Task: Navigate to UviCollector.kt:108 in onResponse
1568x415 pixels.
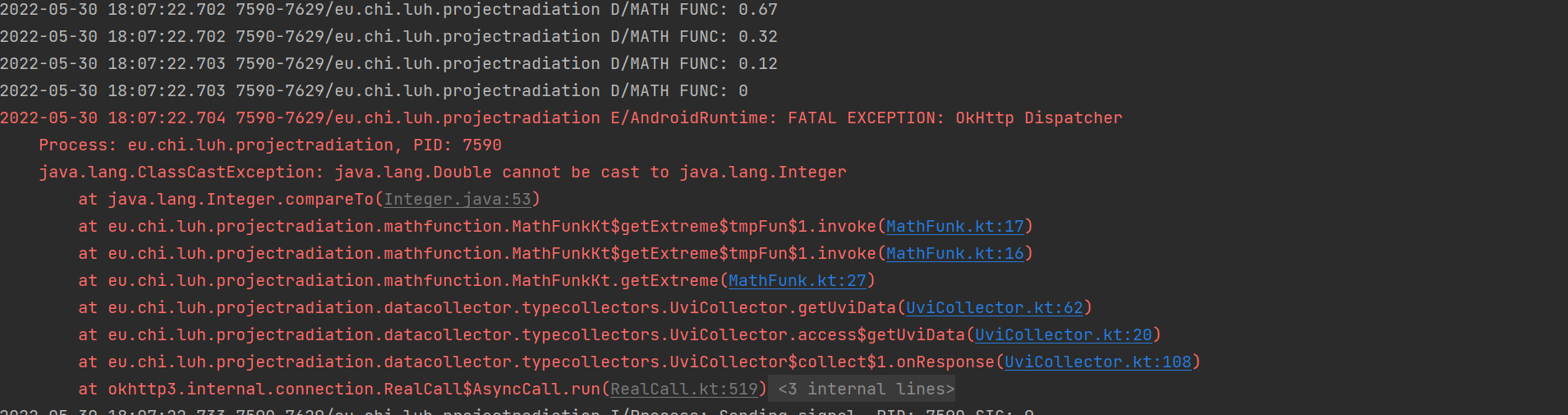Action: [x=1098, y=362]
